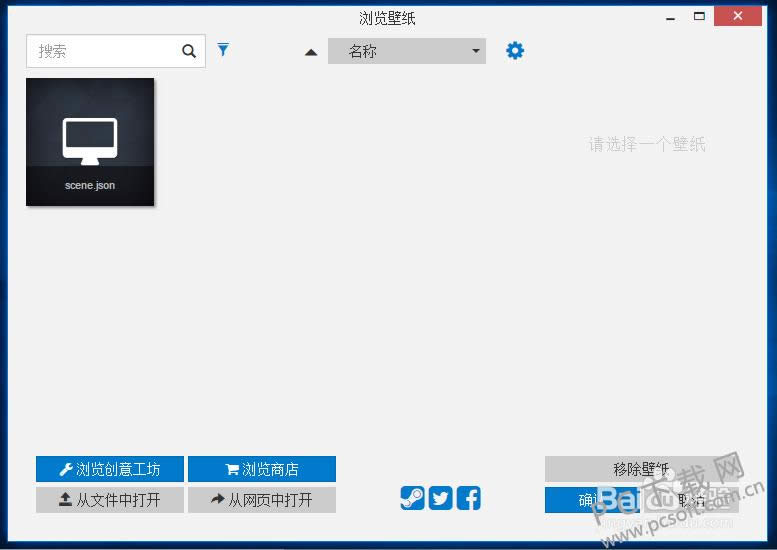
Task: Click the Twitter bird icon
Action: (440, 498)
